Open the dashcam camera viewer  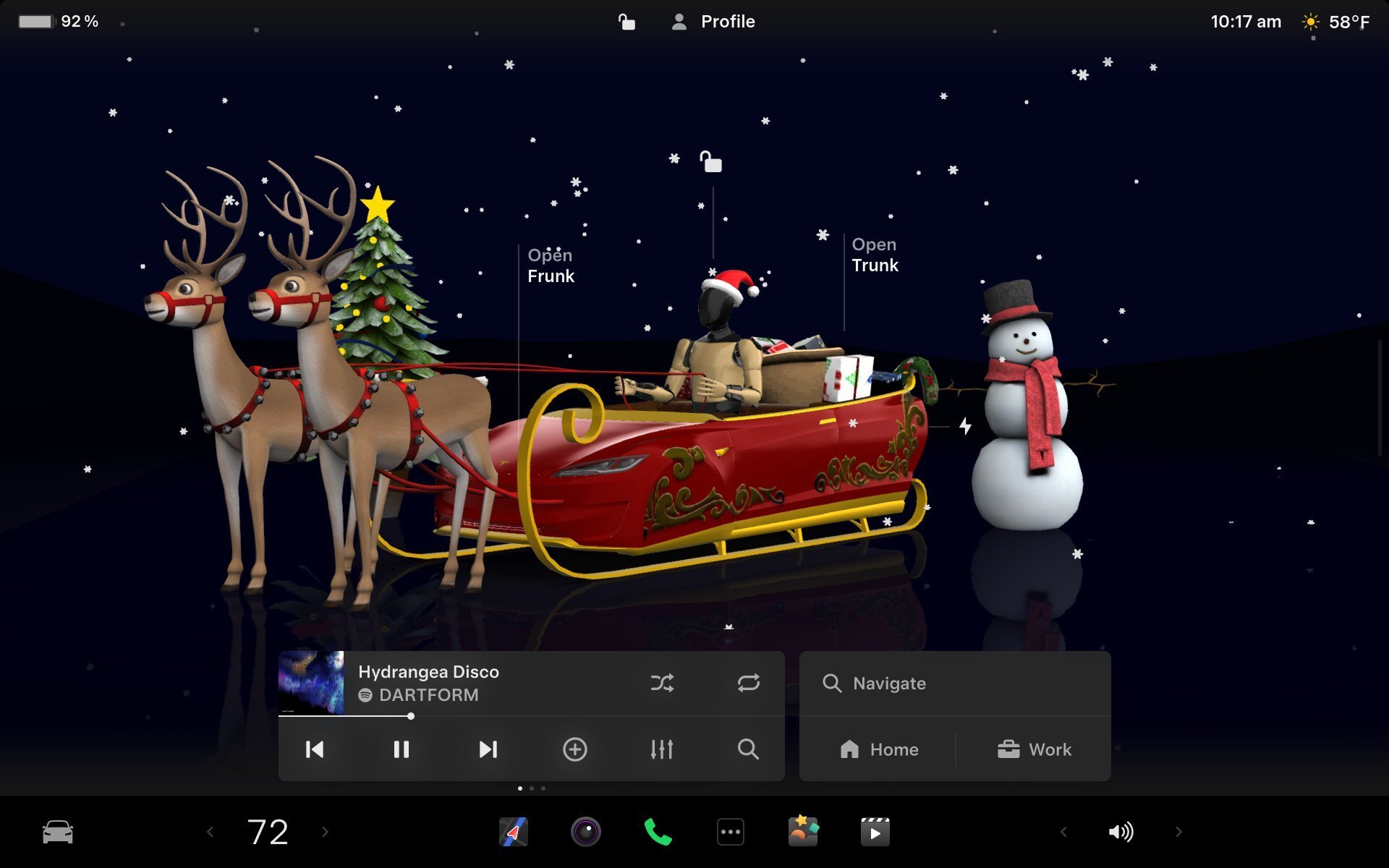pyautogui.click(x=586, y=831)
